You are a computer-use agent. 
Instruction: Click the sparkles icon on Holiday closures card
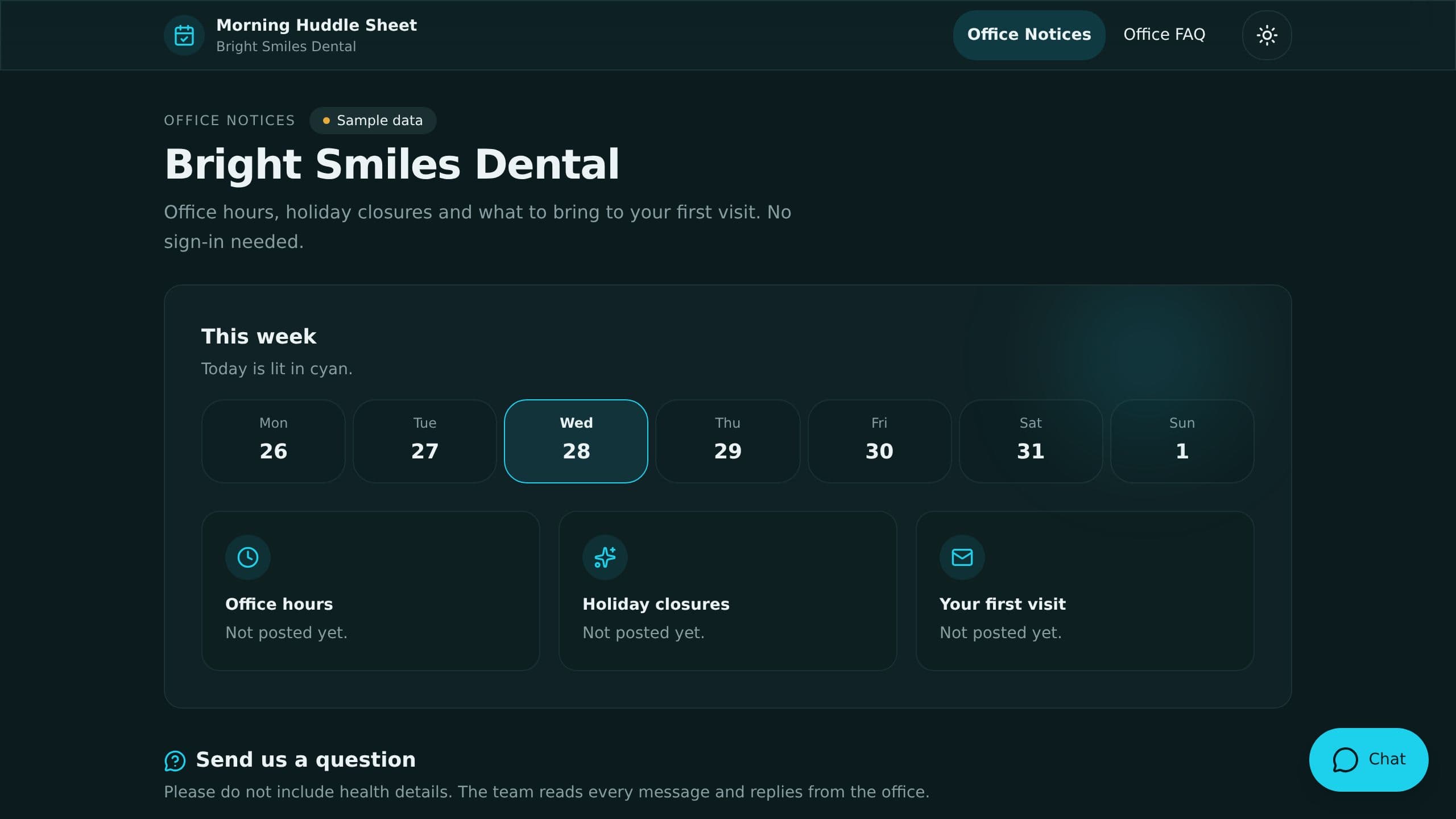click(x=605, y=557)
